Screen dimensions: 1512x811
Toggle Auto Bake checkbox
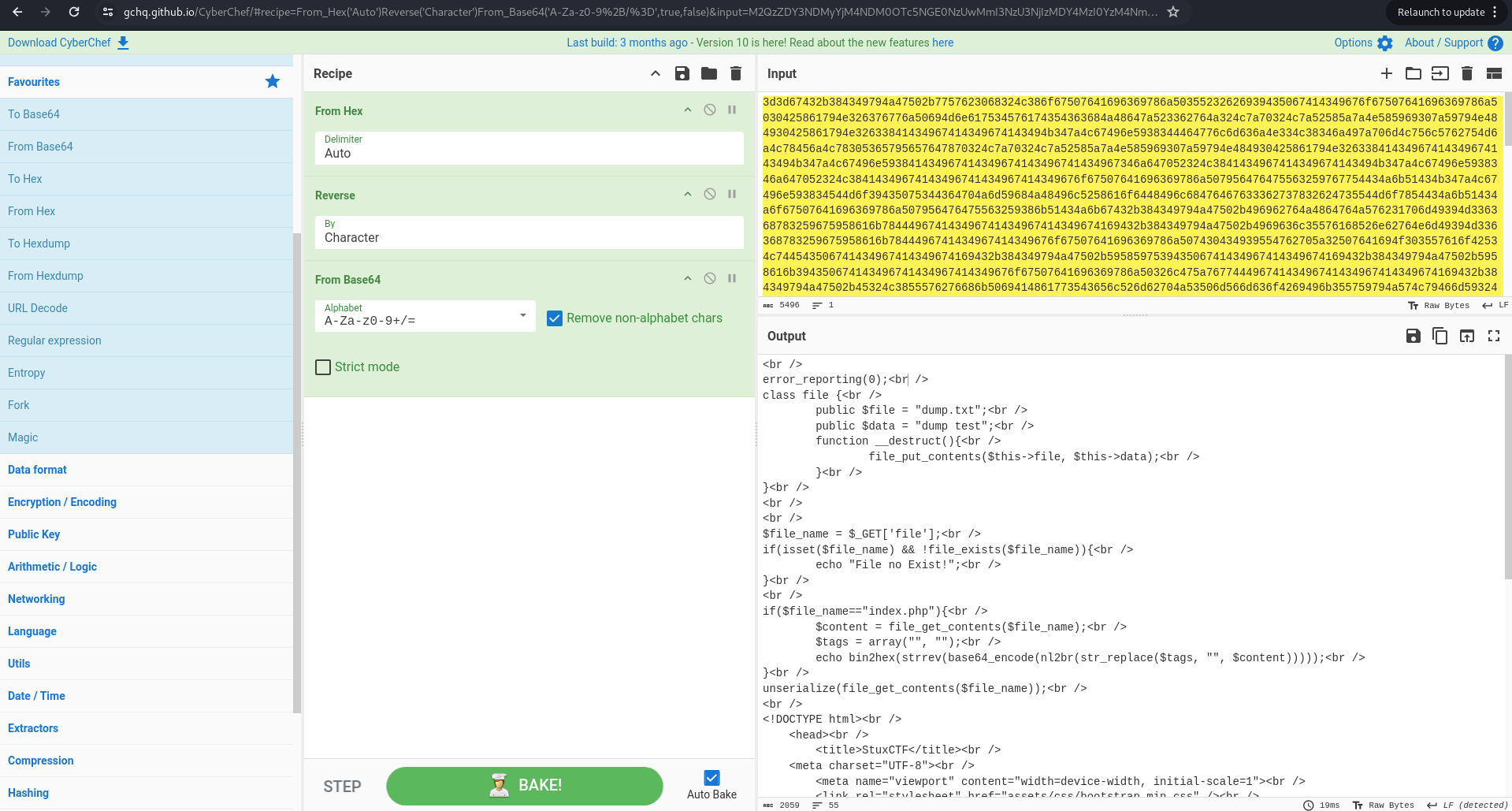click(x=711, y=778)
